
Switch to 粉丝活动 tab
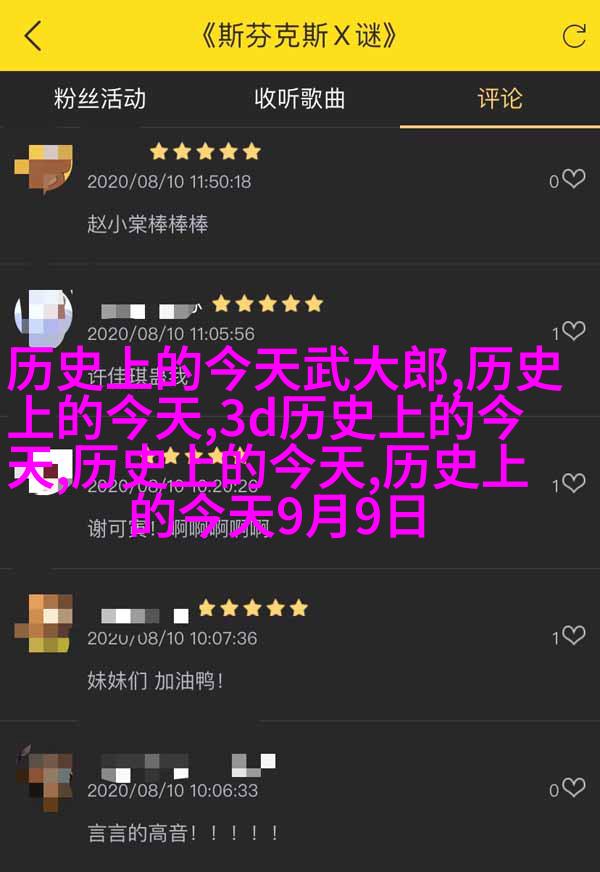pyautogui.click(x=100, y=99)
